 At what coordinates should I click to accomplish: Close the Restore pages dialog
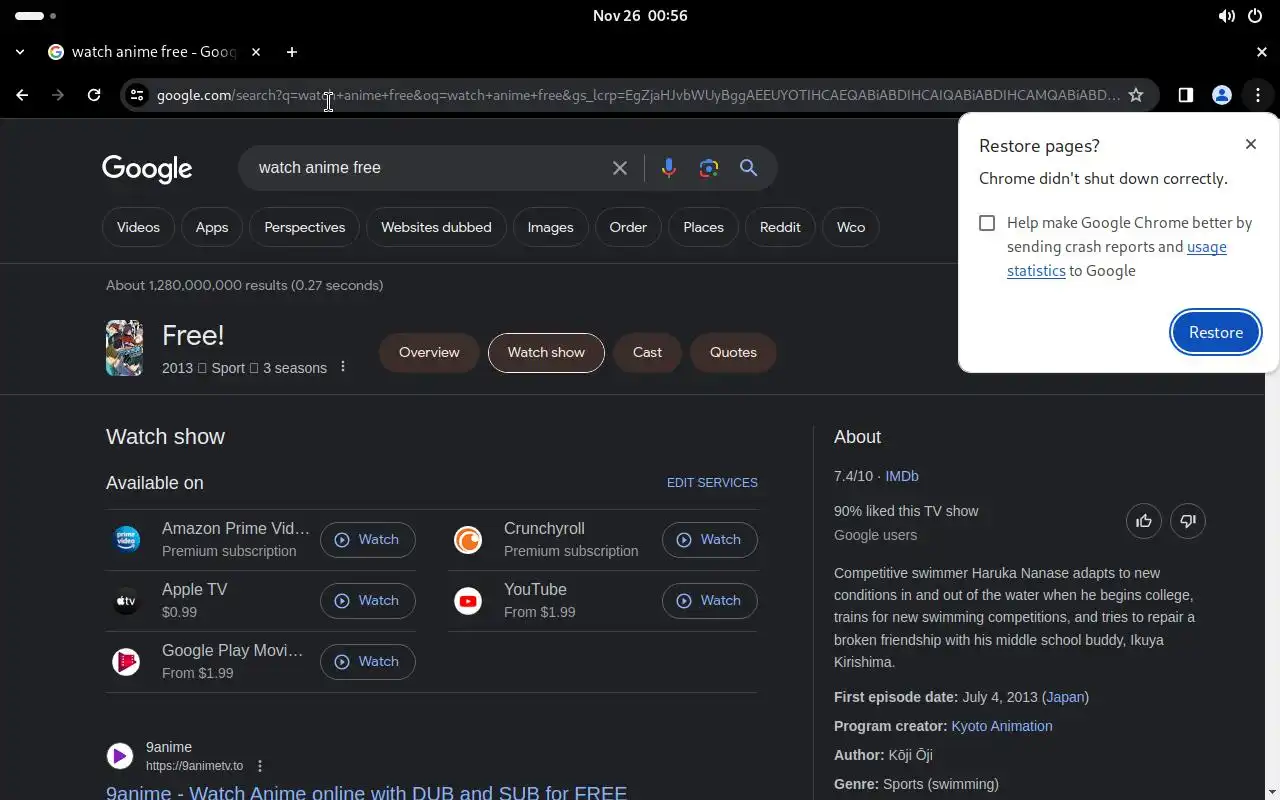click(1251, 144)
